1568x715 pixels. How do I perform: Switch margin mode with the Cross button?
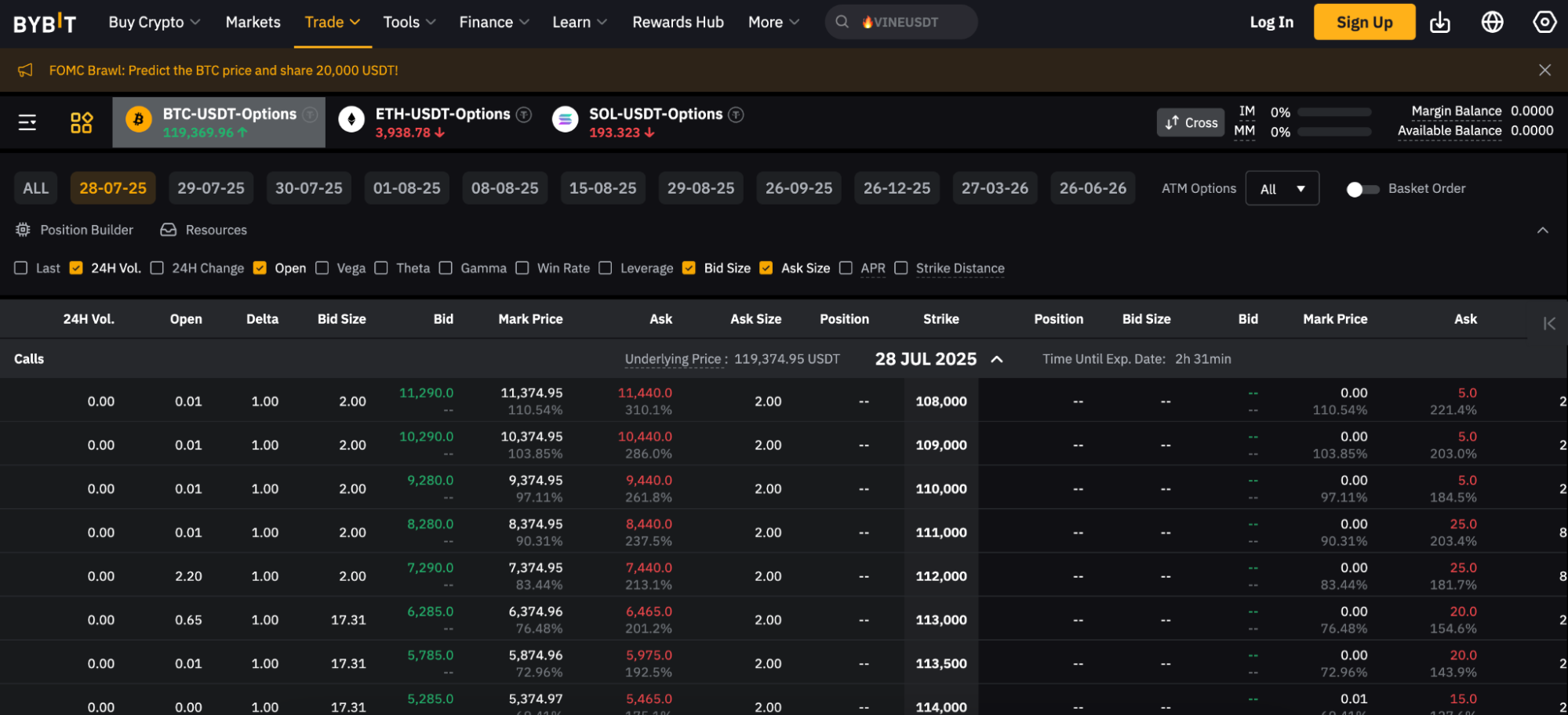[1191, 122]
